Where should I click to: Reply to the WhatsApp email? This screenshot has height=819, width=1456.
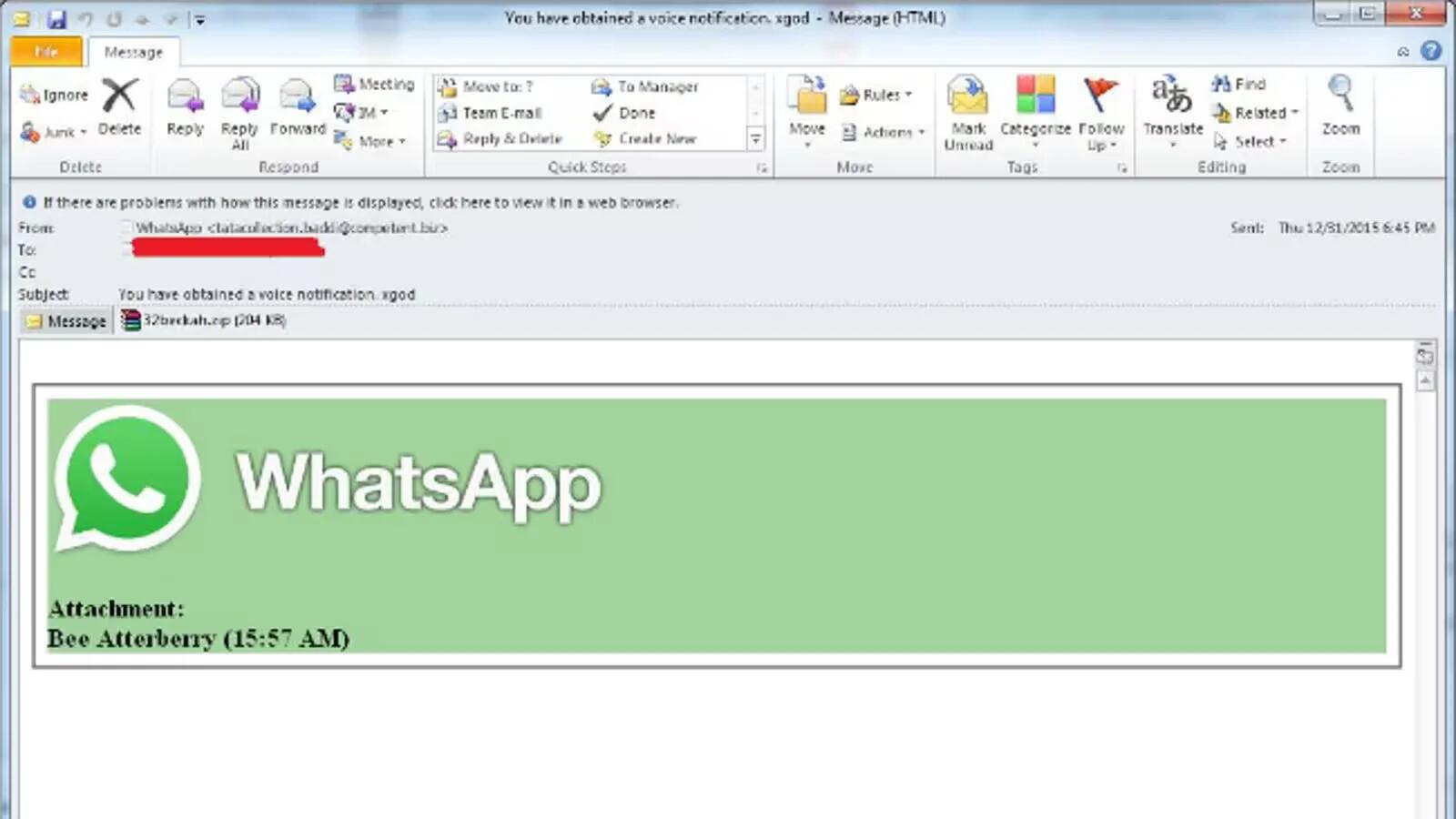[x=185, y=107]
